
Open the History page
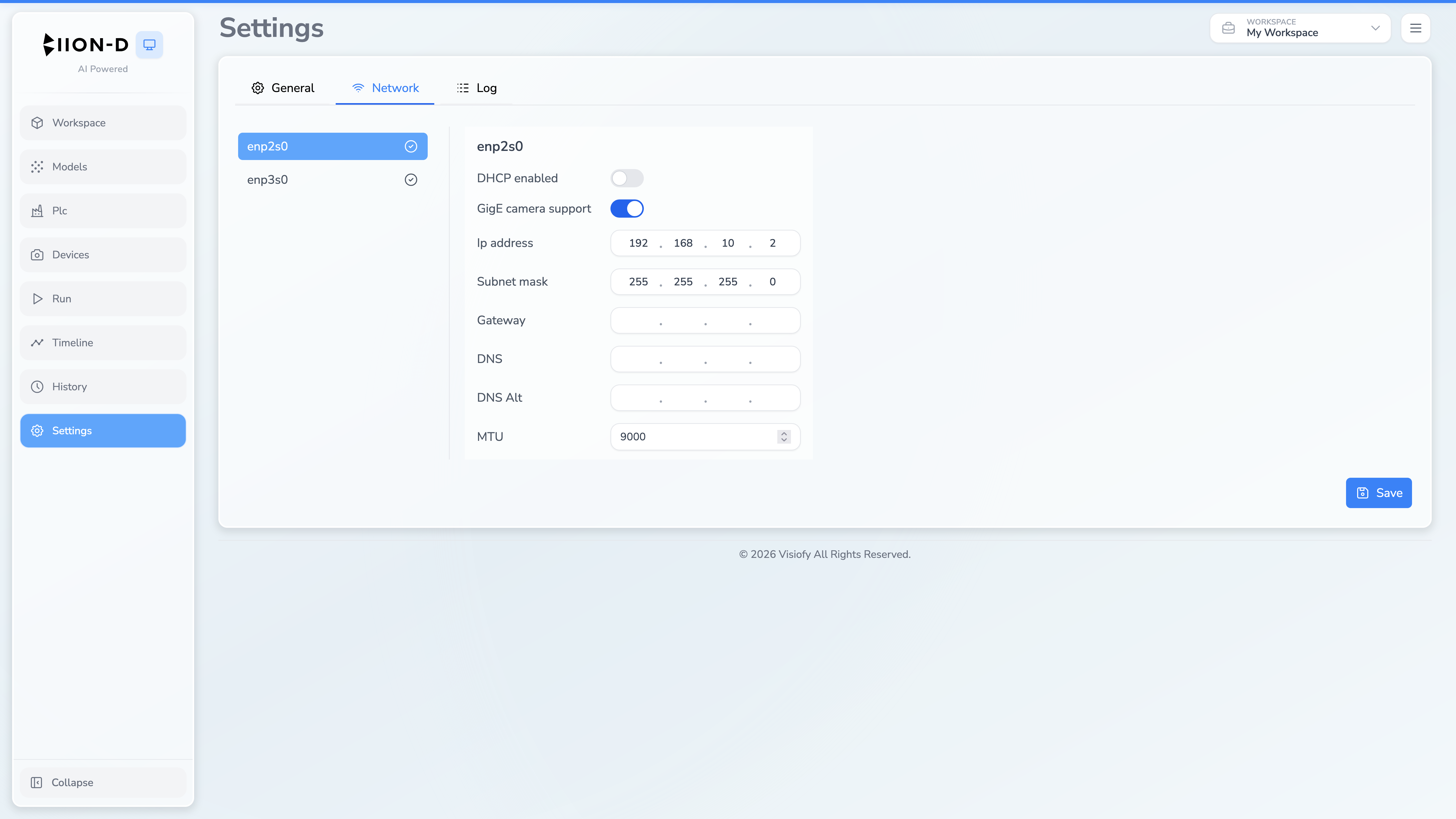tap(103, 386)
